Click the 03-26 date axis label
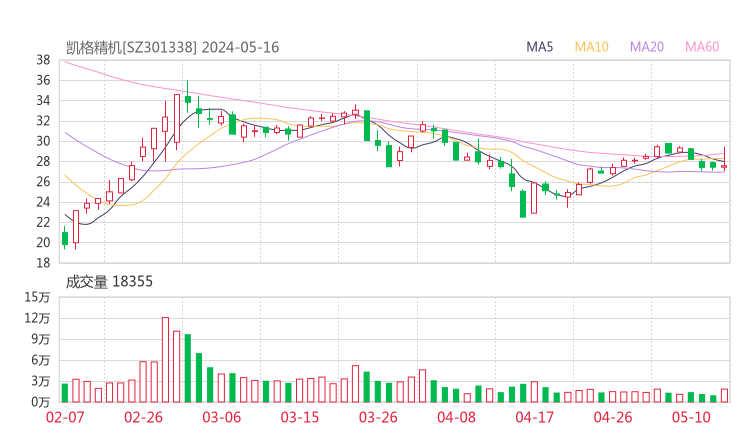Viewport: 740px width, 440px height. tap(378, 417)
